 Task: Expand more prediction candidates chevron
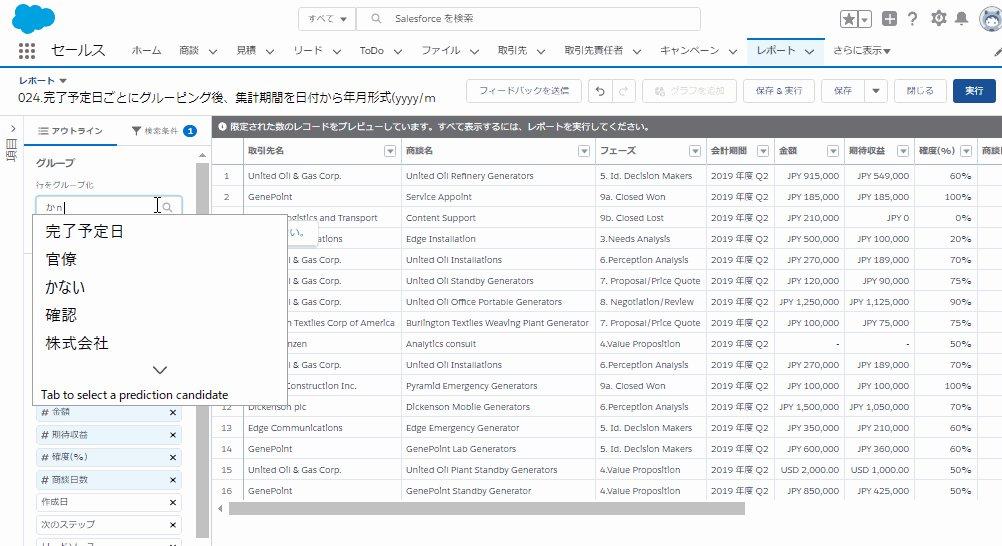click(160, 370)
